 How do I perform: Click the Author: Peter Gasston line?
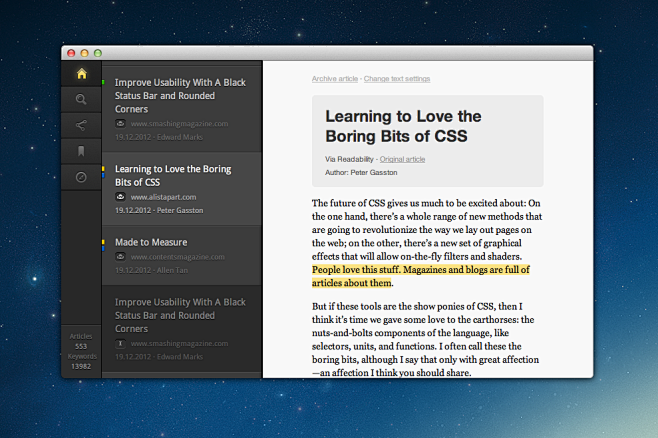click(361, 172)
